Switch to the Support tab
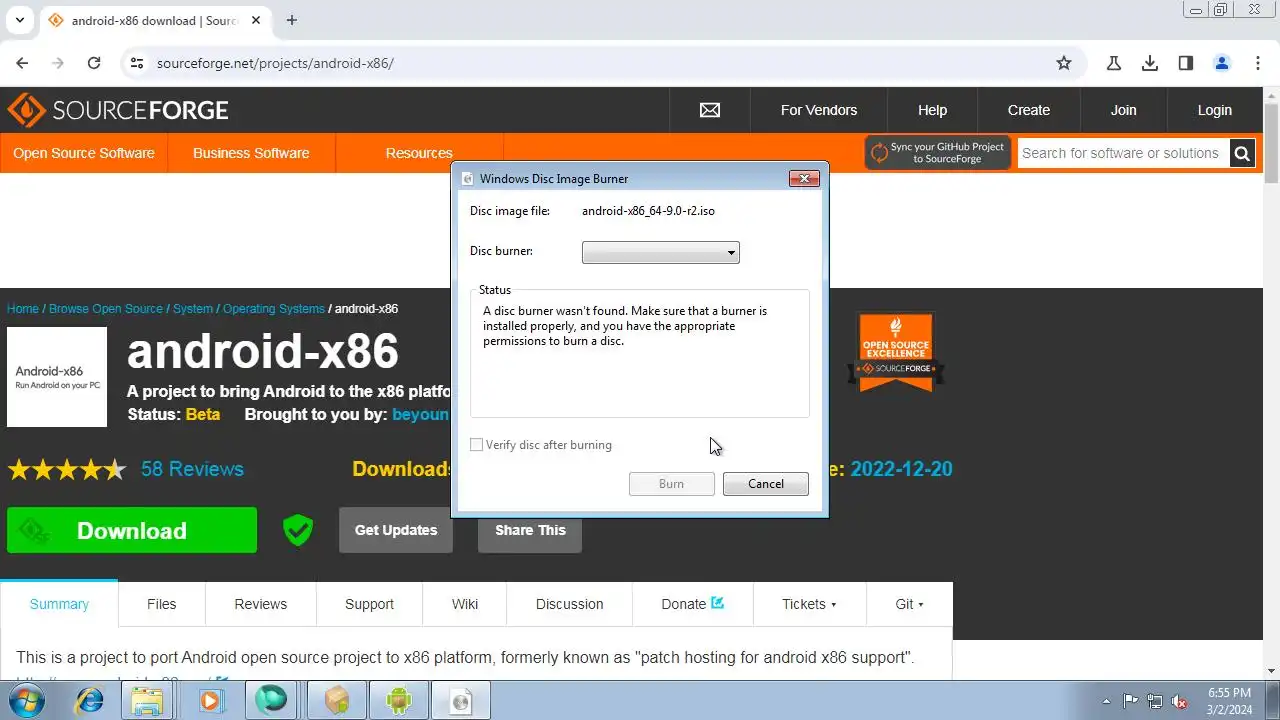 click(x=369, y=604)
